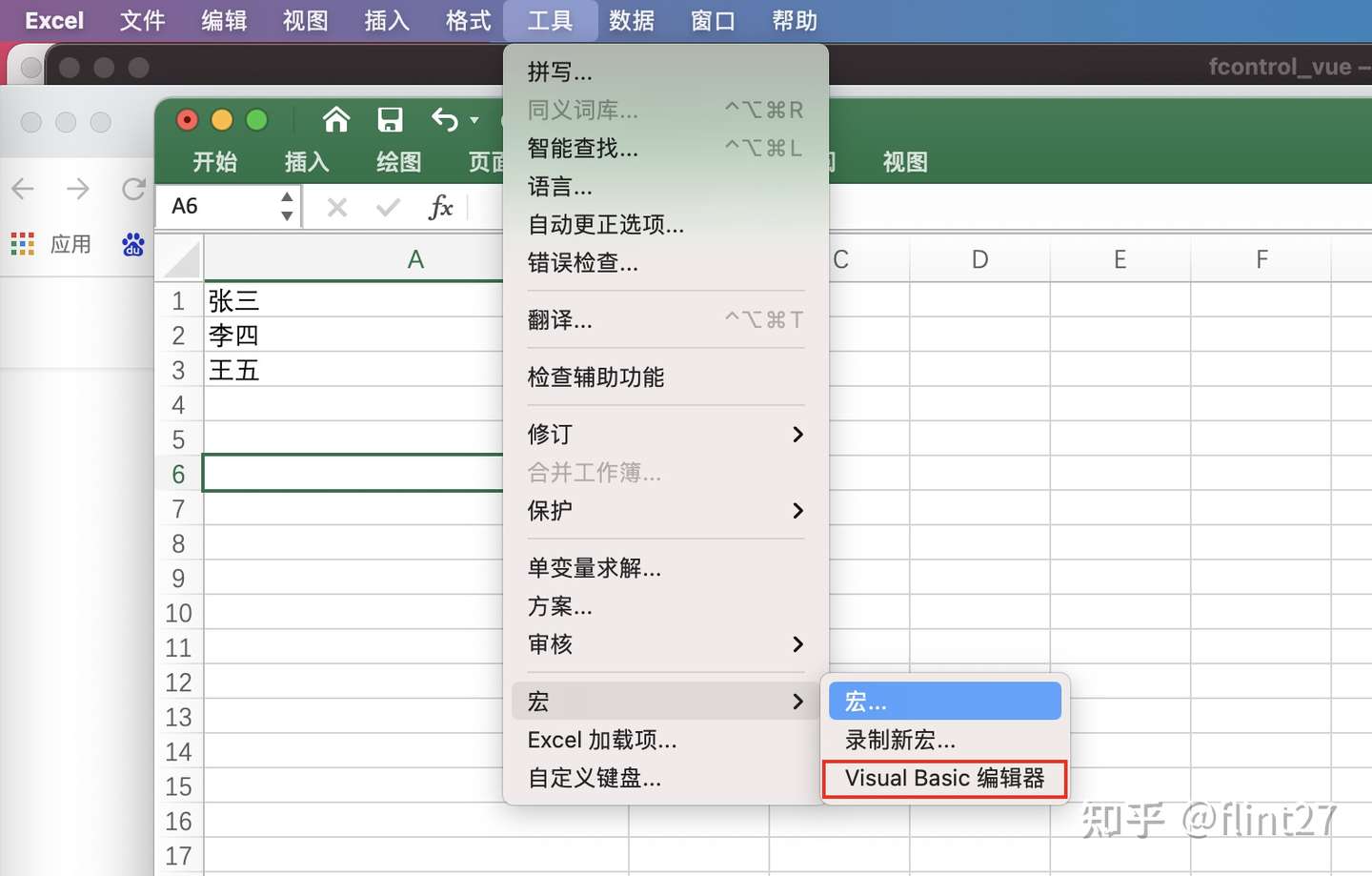The width and height of the screenshot is (1372, 876).
Task: Select 智能查找... menu item
Action: point(665,149)
